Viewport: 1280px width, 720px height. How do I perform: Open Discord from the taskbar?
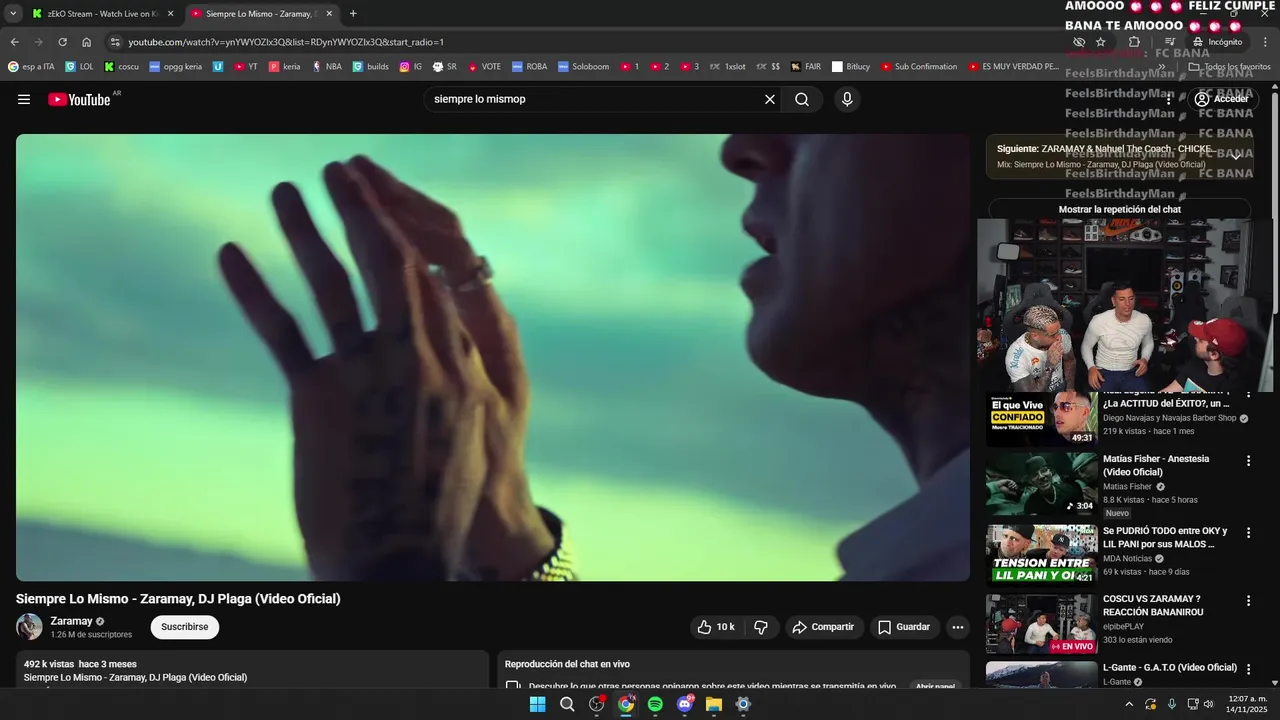coord(684,704)
